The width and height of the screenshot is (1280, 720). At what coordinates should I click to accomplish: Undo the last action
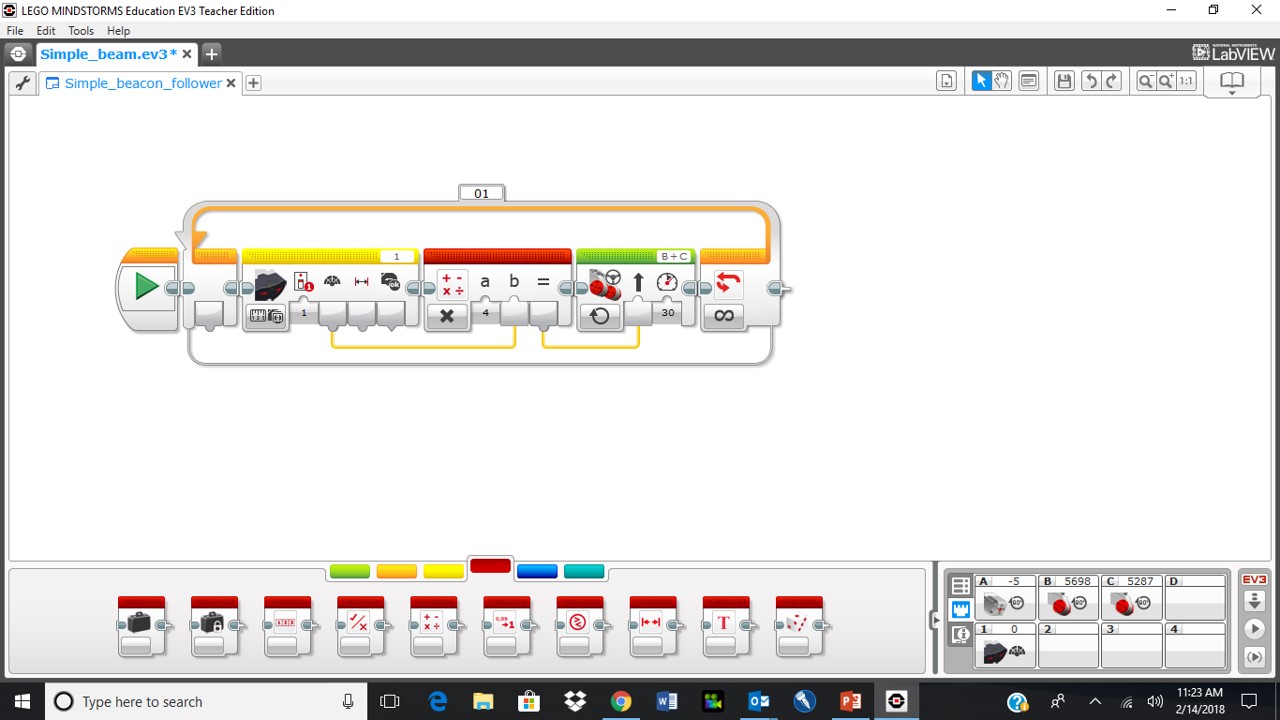[x=1091, y=81]
